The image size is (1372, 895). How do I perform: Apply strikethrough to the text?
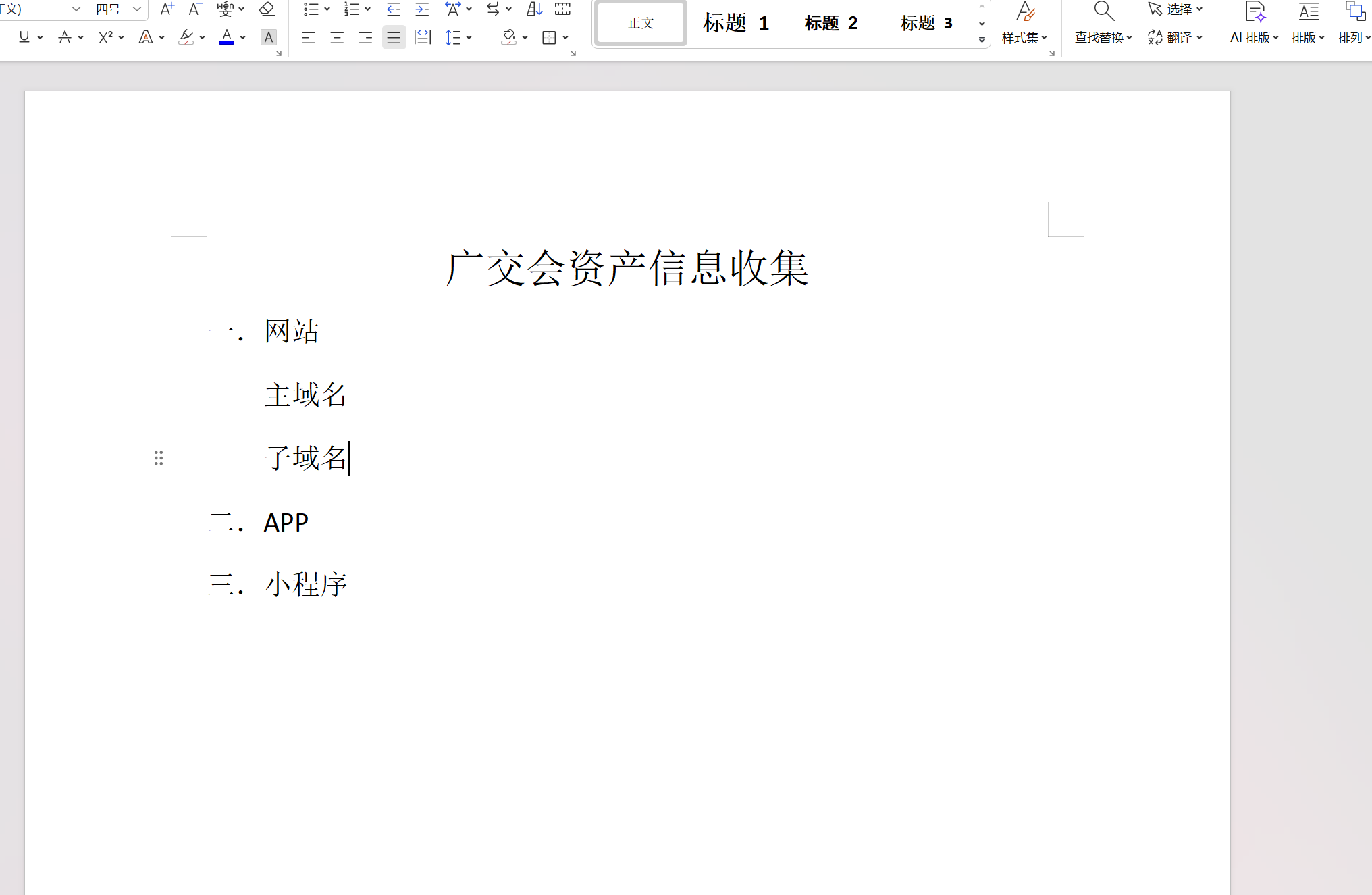coord(65,37)
